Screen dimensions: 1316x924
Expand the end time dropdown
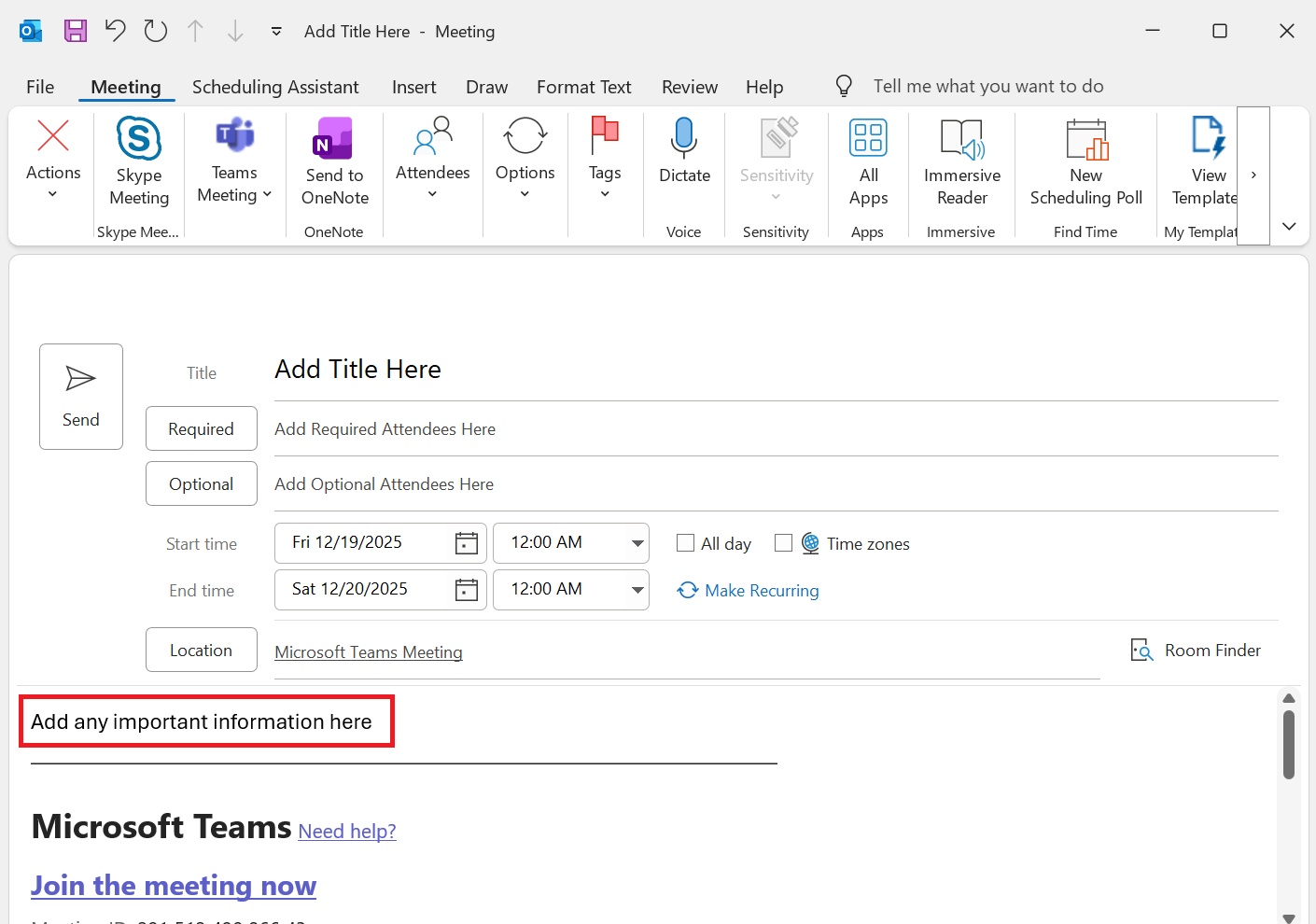(x=637, y=590)
